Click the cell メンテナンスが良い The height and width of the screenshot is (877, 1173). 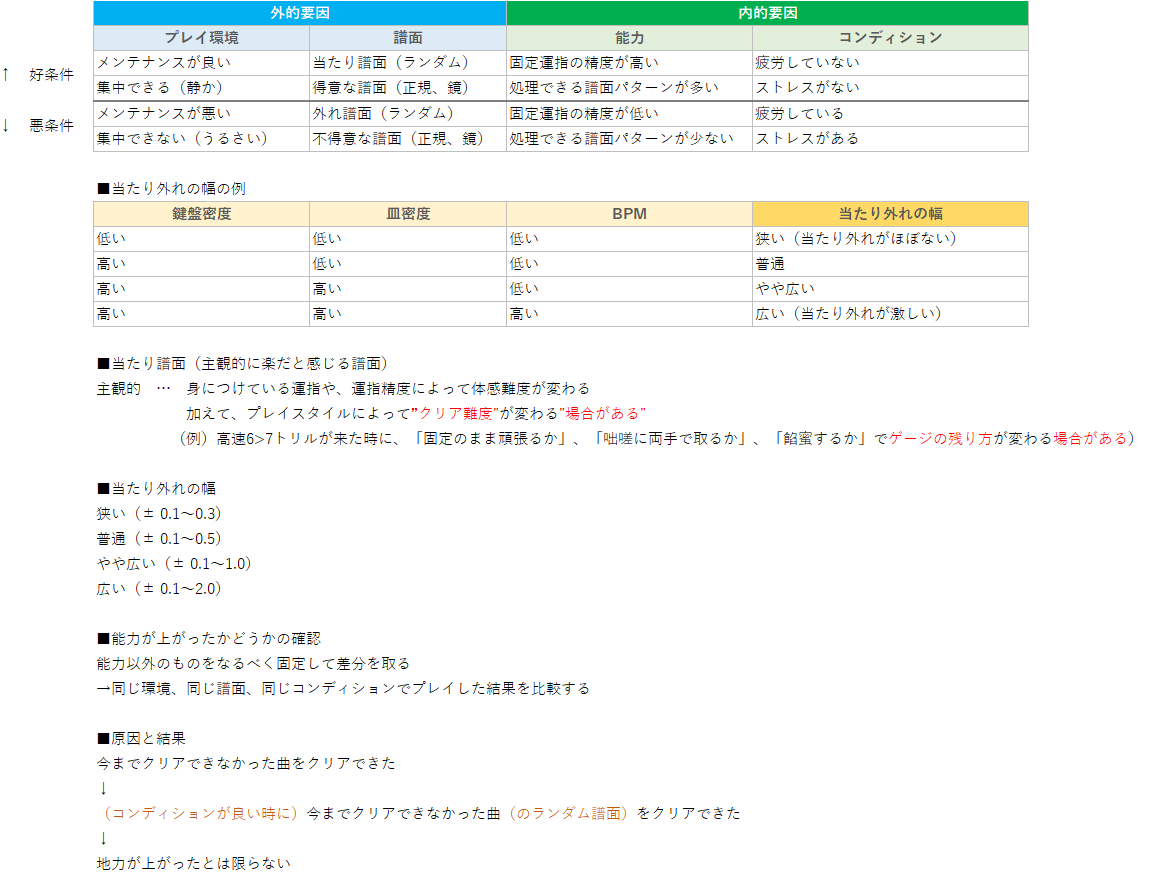(x=201, y=63)
